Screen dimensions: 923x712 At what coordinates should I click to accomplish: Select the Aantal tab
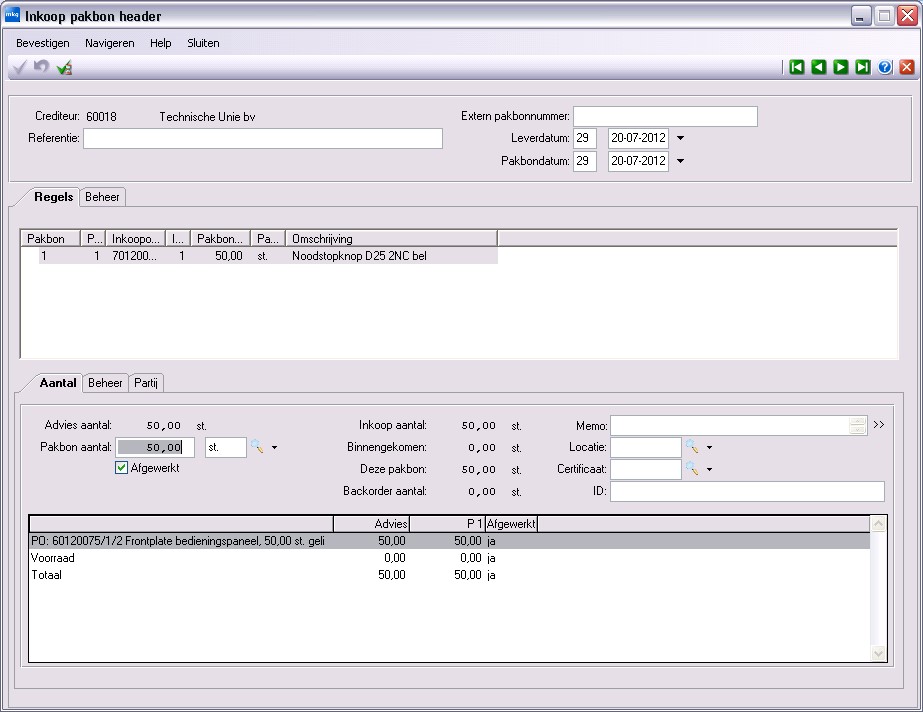pyautogui.click(x=58, y=382)
